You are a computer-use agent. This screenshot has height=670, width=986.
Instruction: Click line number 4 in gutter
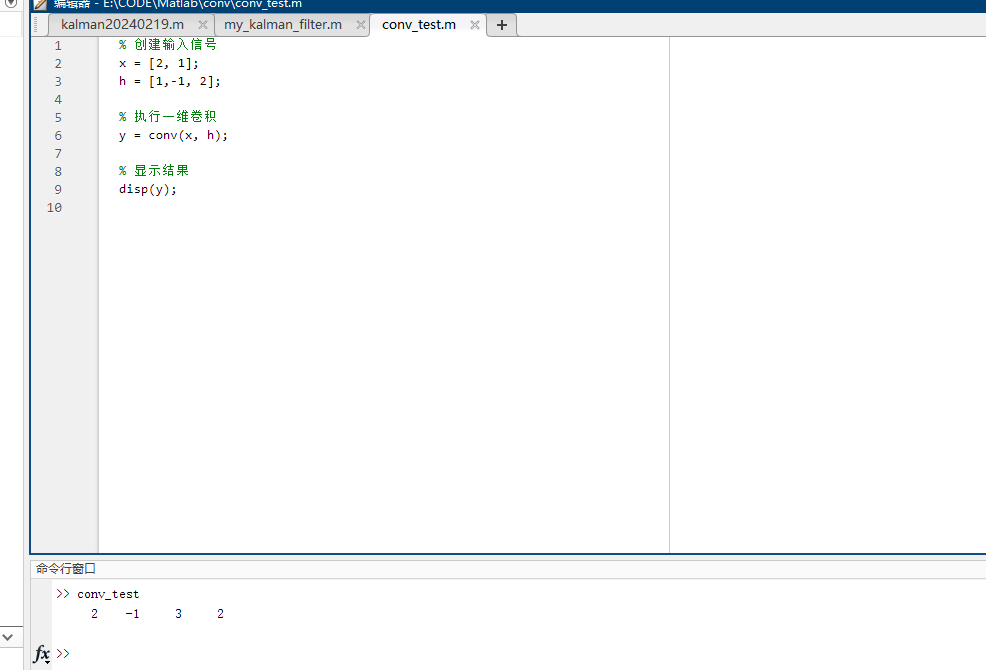pos(58,99)
